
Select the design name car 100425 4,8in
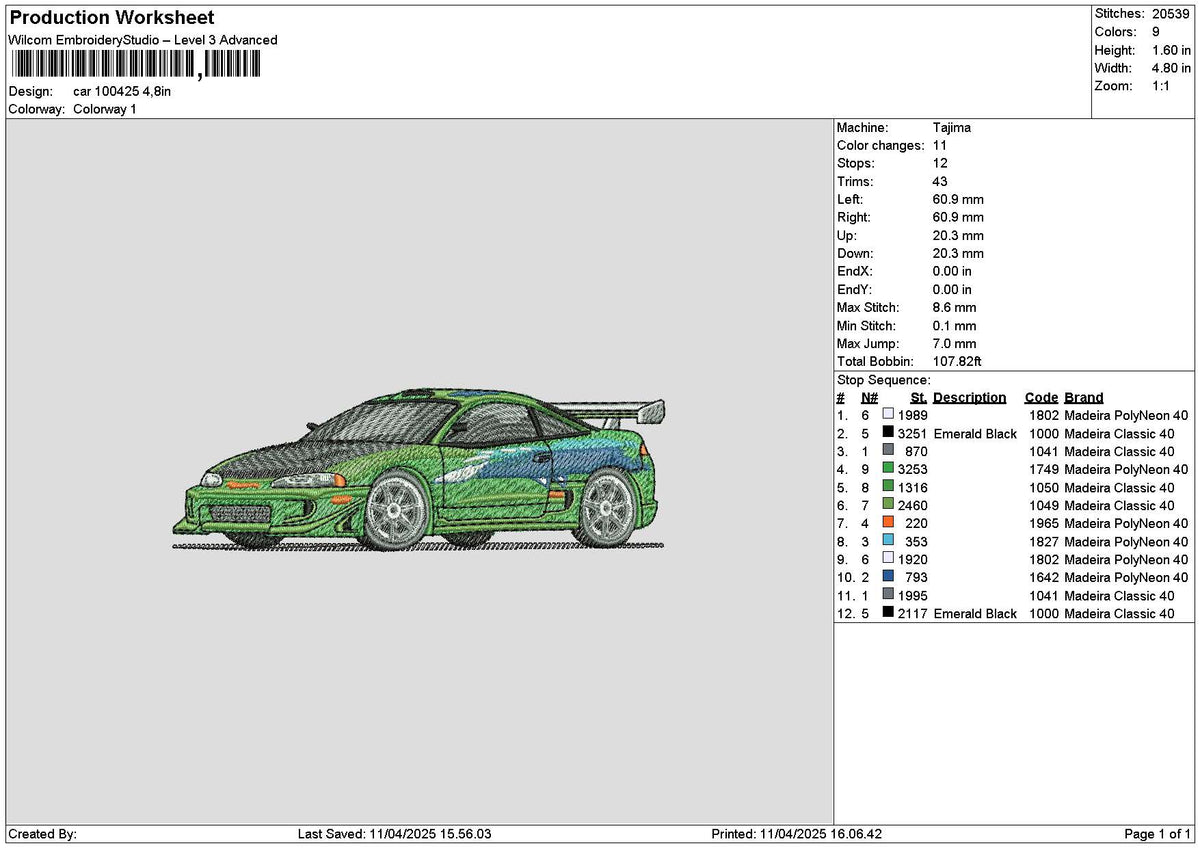coord(122,91)
